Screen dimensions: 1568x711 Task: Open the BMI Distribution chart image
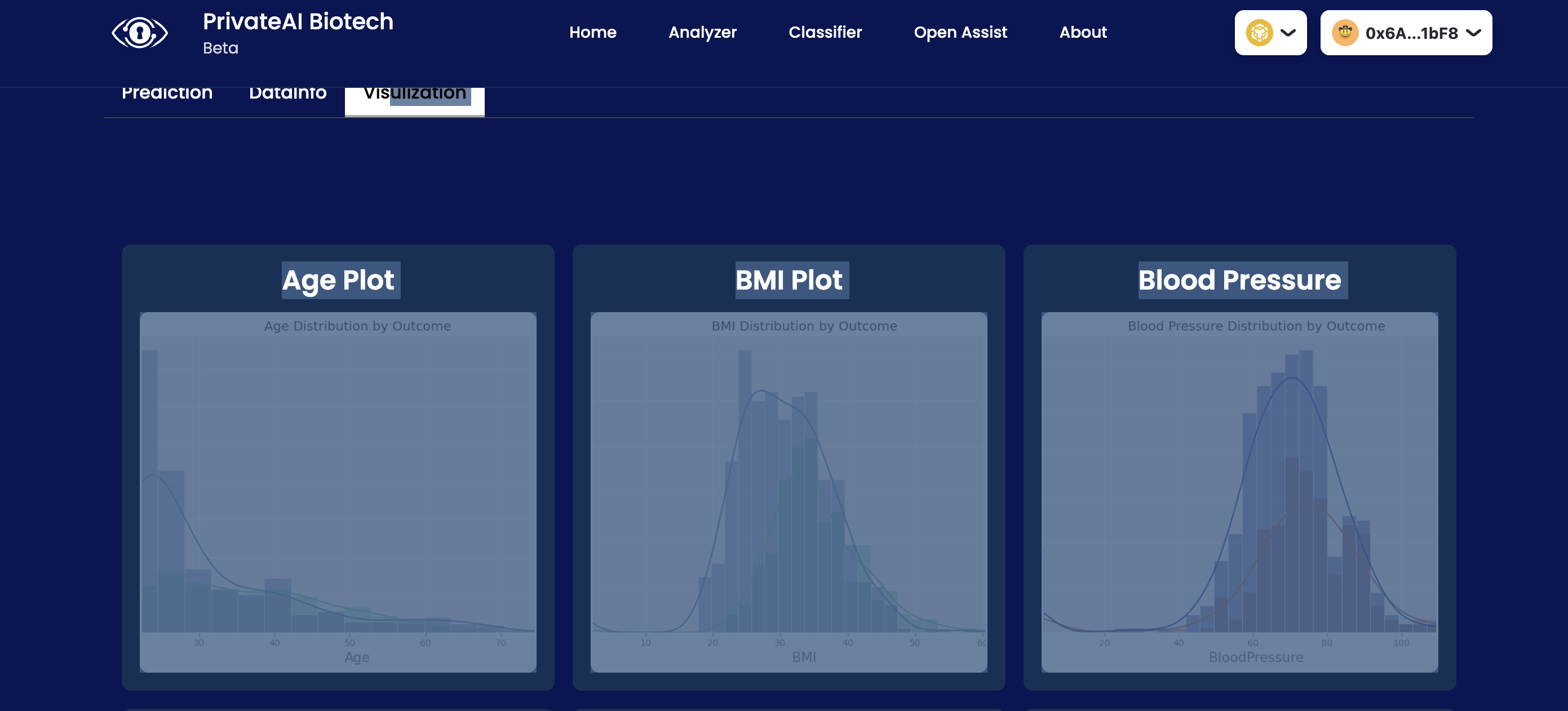pyautogui.click(x=789, y=491)
